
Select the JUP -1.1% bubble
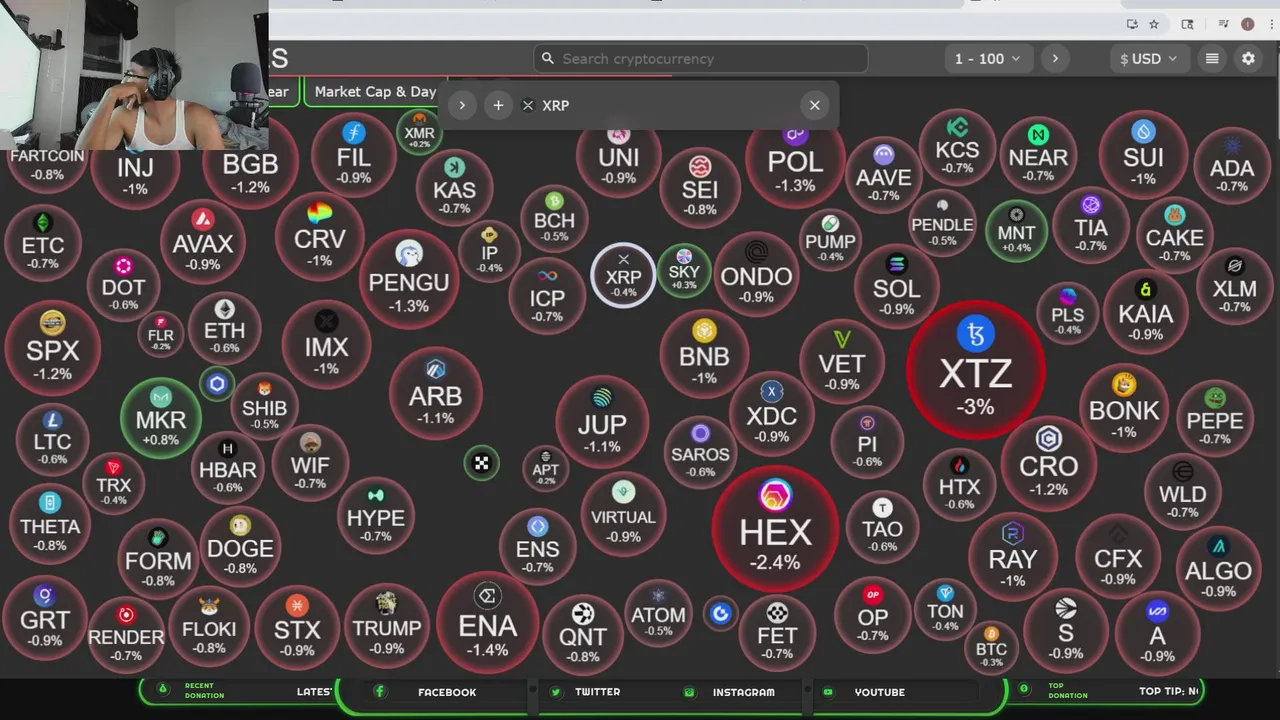tap(602, 423)
